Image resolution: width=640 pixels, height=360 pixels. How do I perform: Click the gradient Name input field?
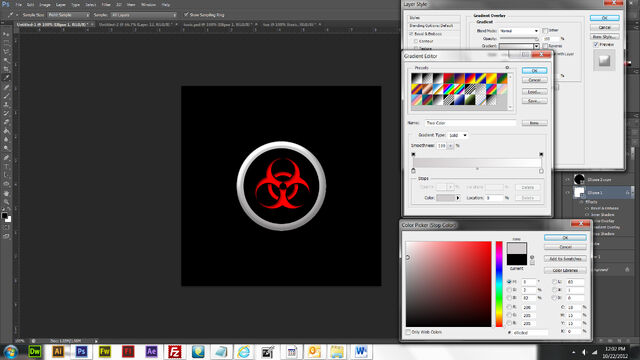(x=470, y=123)
